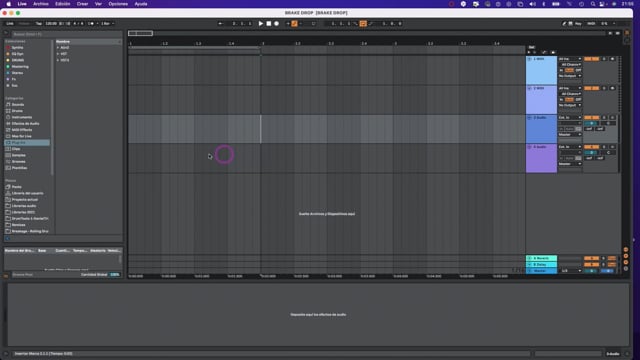Toggle the metronome button
This screenshot has width=640, height=360.
91,24
